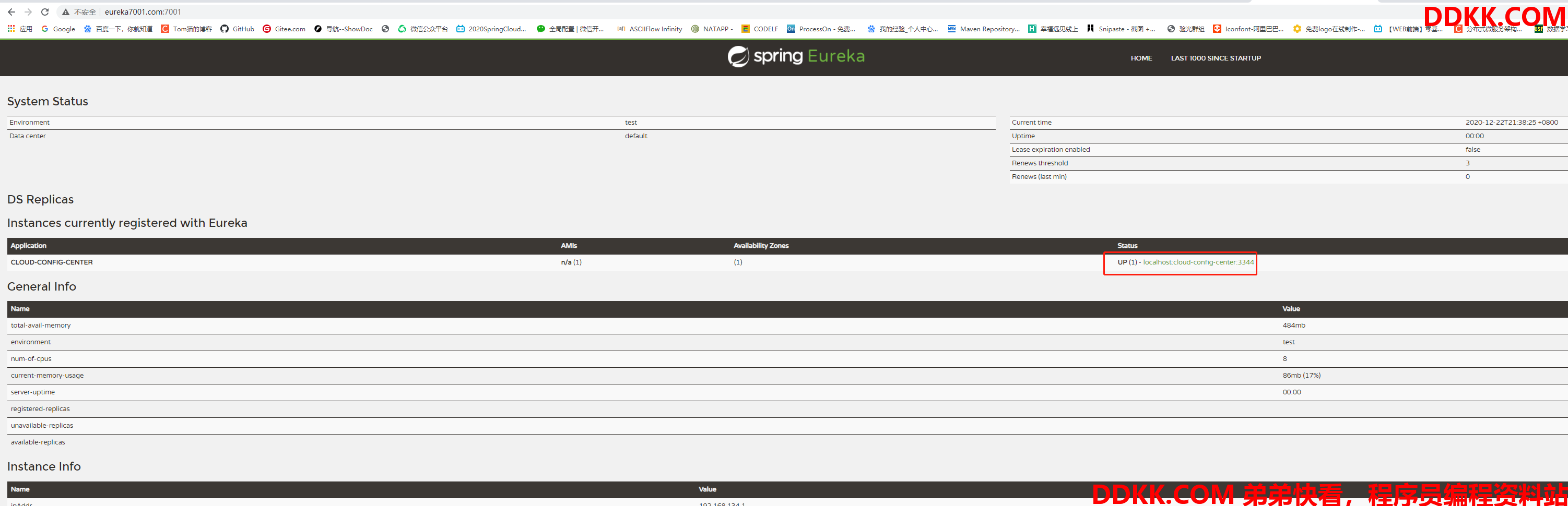Click the System Status heading
The width and height of the screenshot is (1568, 506).
48,102
